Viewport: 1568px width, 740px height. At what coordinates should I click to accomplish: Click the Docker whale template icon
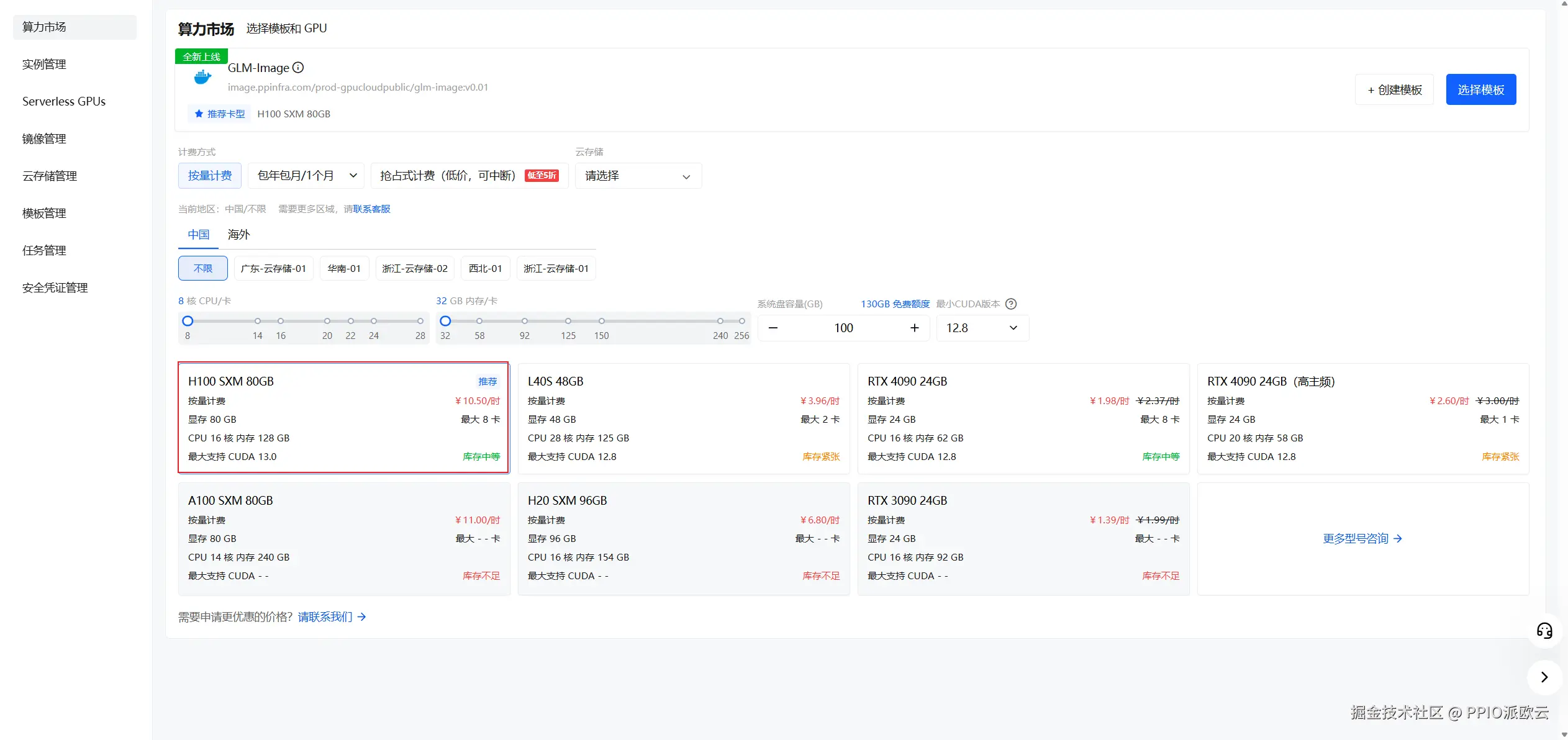click(x=202, y=78)
